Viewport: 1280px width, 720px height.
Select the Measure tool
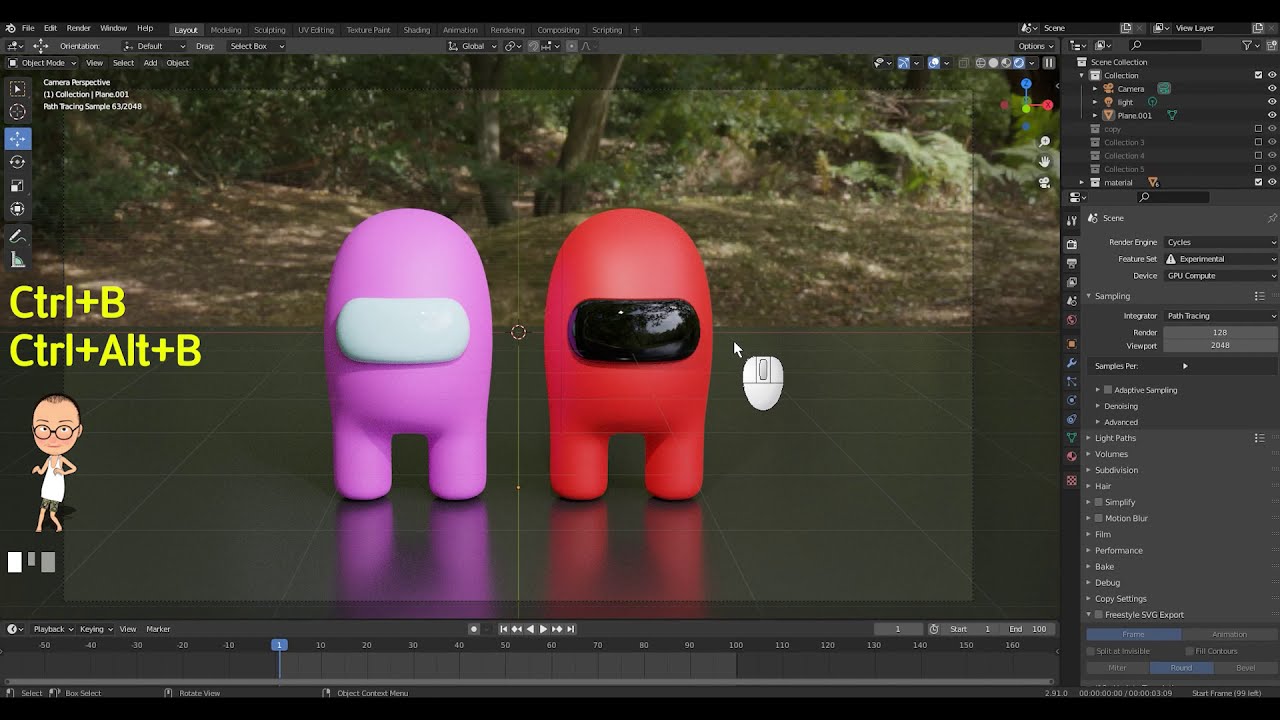pos(18,261)
